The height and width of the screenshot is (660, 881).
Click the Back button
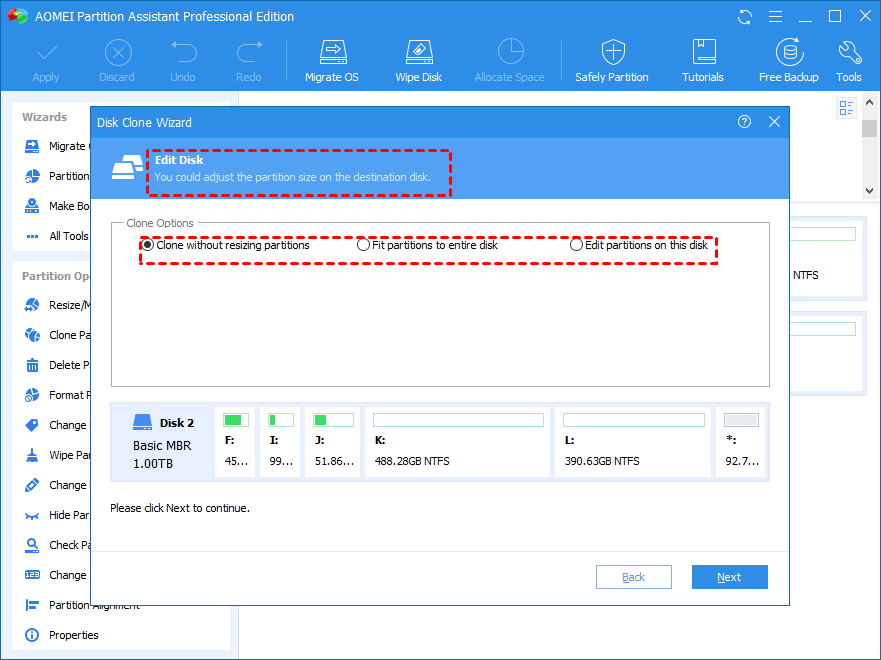tap(634, 577)
